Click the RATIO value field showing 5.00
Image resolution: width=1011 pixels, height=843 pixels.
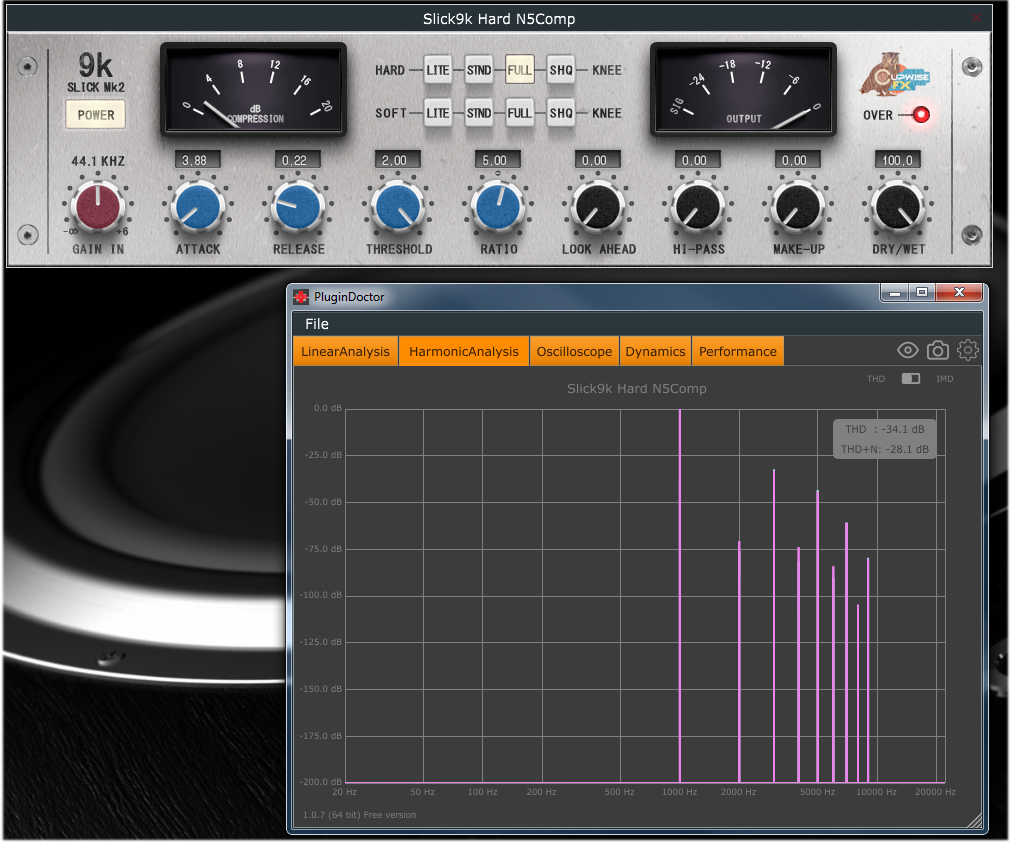tap(498, 160)
